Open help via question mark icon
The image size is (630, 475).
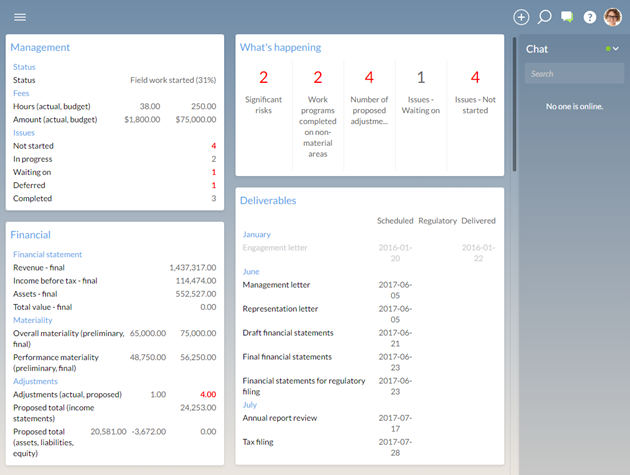[590, 17]
